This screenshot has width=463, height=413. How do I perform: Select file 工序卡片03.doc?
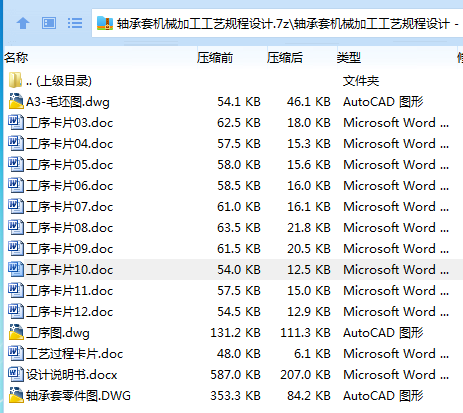tap(70, 123)
